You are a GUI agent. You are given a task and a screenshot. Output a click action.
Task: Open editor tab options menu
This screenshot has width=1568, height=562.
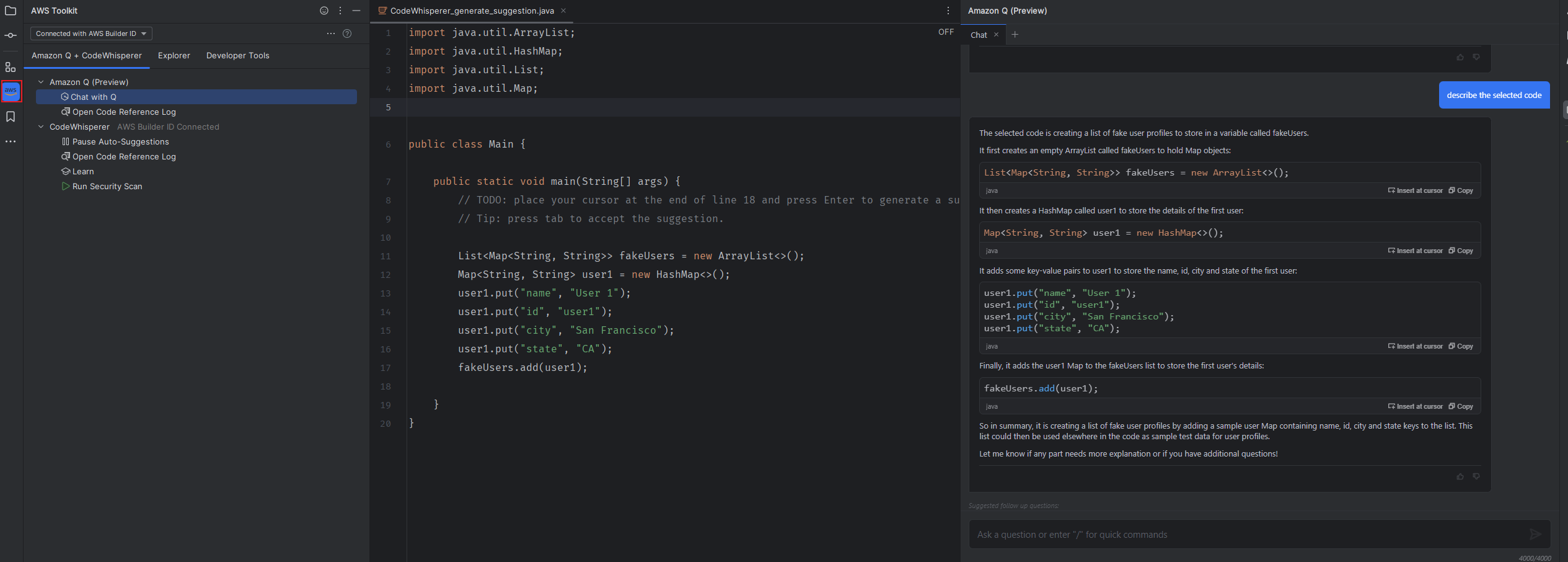point(948,11)
